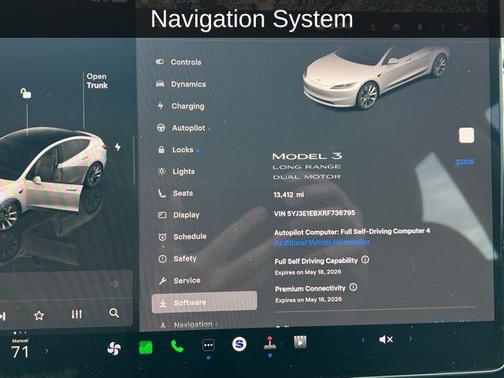Select the highlighted Software menu item
The height and width of the screenshot is (378, 504).
204,302
